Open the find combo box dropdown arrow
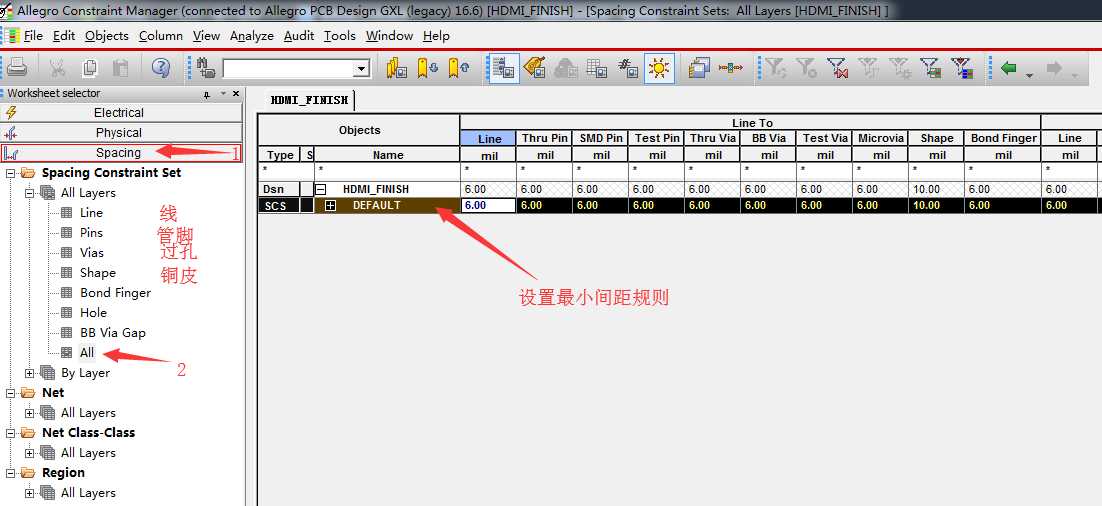 pos(362,69)
